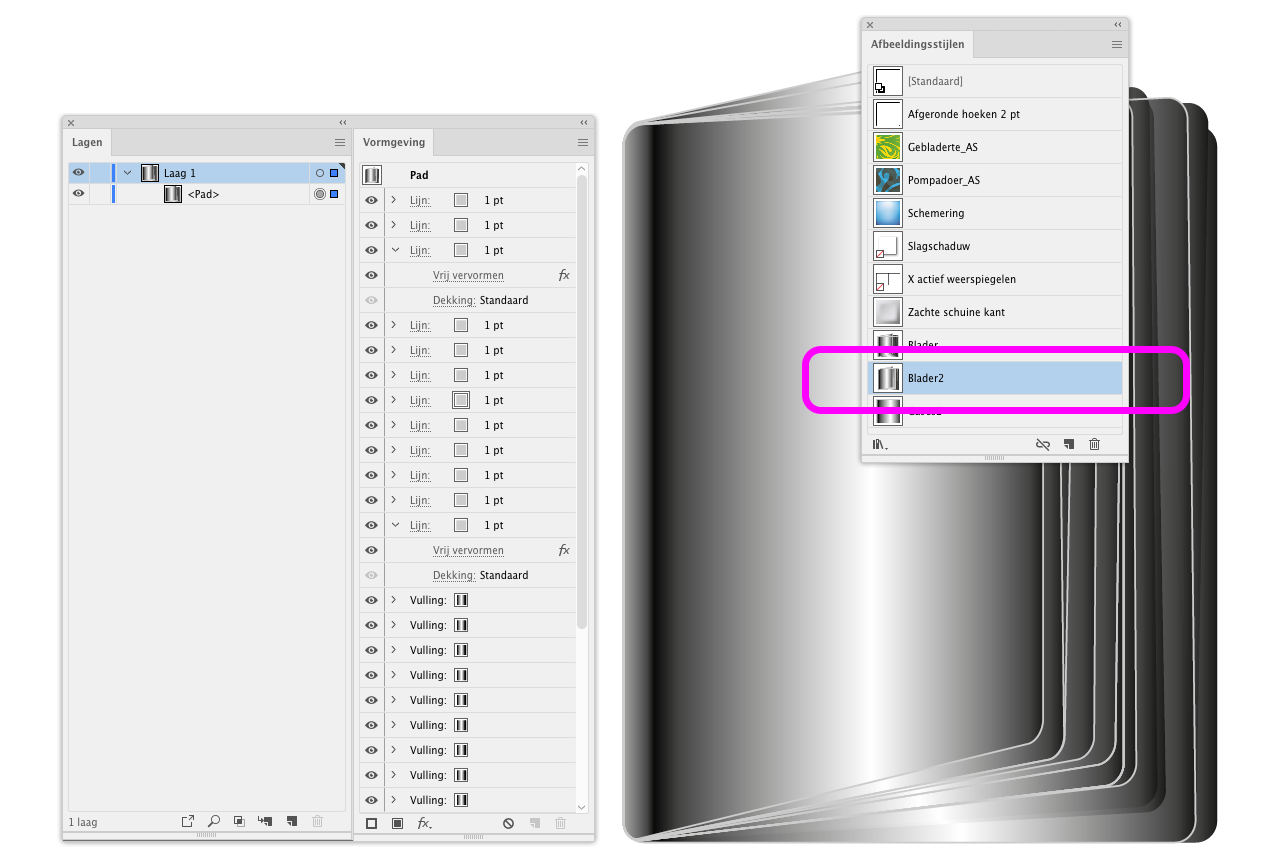Open graphic styles library menu icon

pyautogui.click(x=880, y=445)
